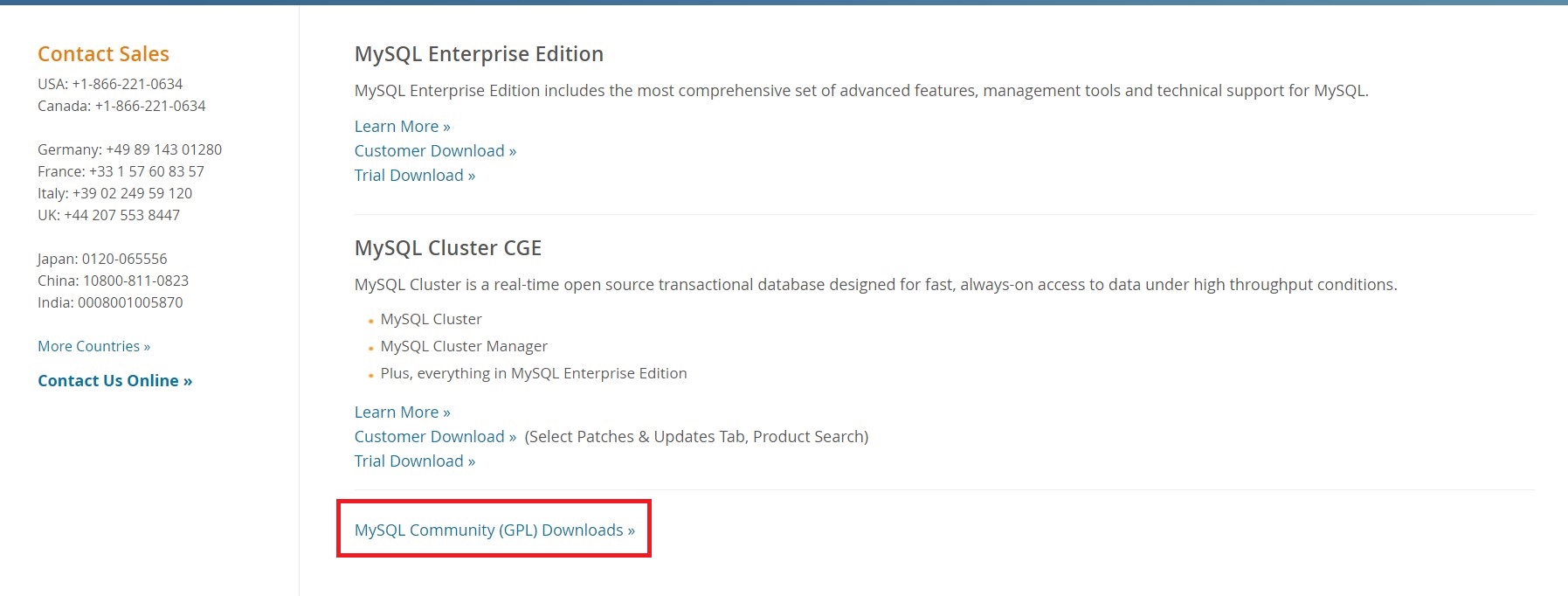The height and width of the screenshot is (596, 1568).
Task: Open Trial Download under MySQL Cluster CGE
Action: pyautogui.click(x=415, y=461)
